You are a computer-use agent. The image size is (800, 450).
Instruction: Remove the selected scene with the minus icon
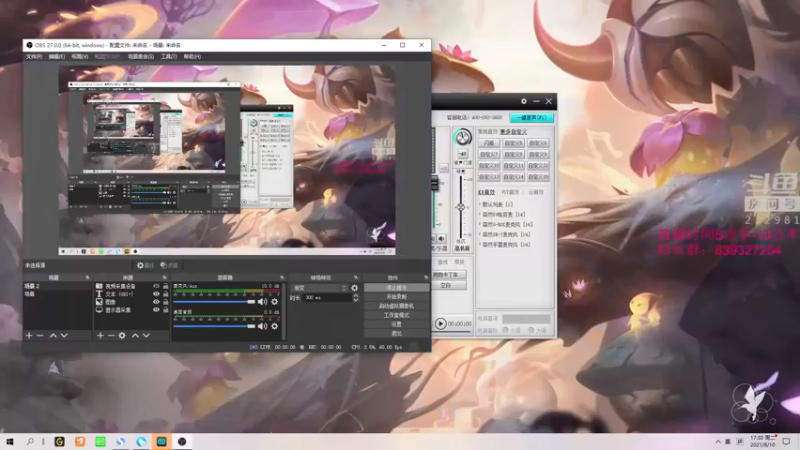click(x=40, y=335)
